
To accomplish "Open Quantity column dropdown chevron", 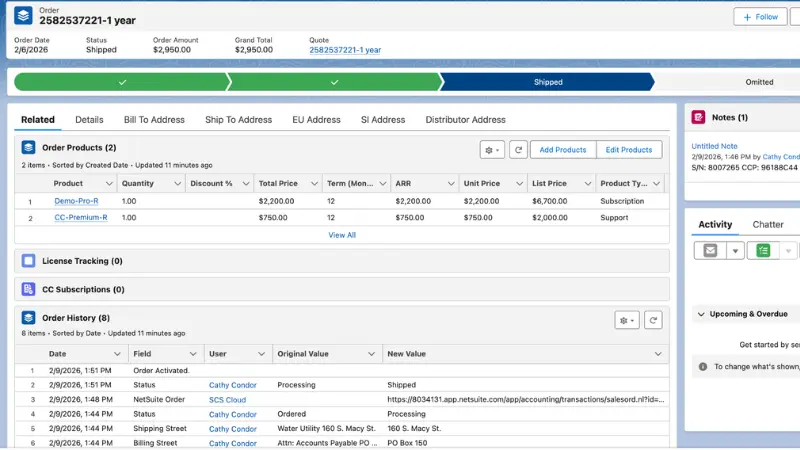I will pyautogui.click(x=177, y=183).
